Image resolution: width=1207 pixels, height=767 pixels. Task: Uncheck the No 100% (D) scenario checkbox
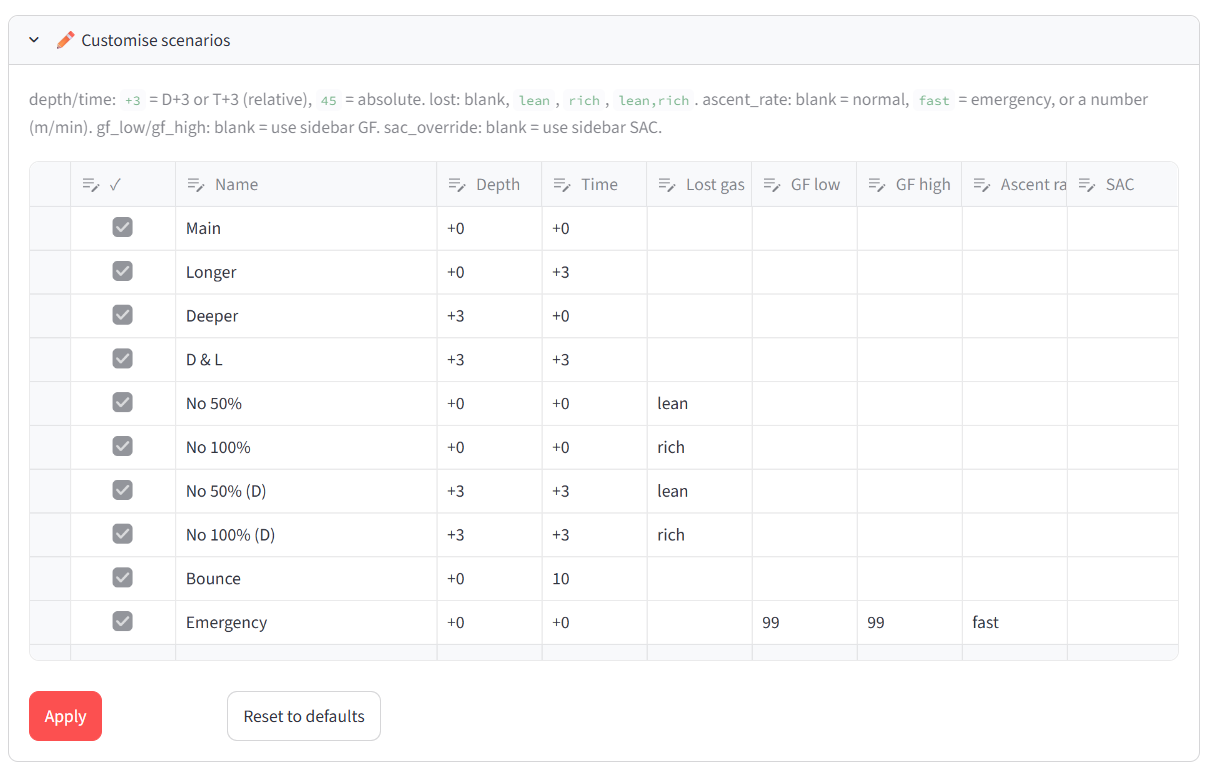122,534
